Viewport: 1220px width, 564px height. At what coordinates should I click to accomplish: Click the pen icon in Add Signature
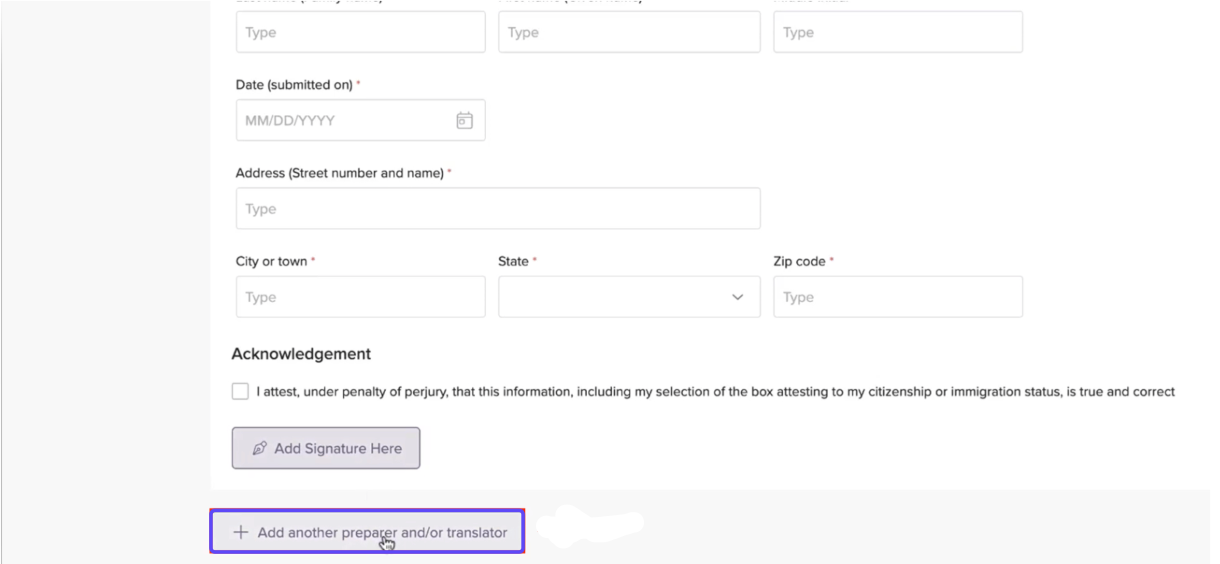(x=260, y=449)
